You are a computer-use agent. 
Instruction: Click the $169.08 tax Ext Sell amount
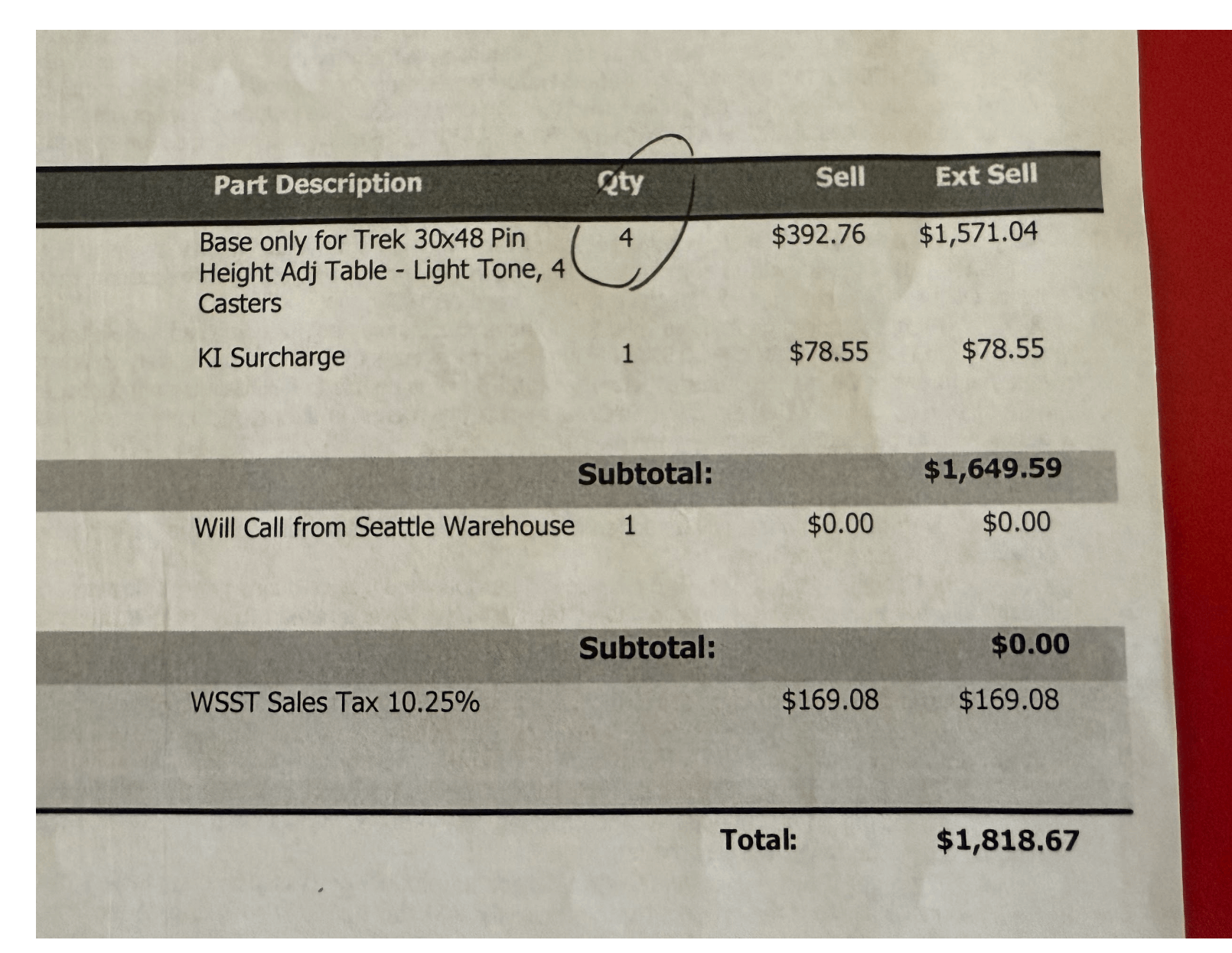[1009, 699]
